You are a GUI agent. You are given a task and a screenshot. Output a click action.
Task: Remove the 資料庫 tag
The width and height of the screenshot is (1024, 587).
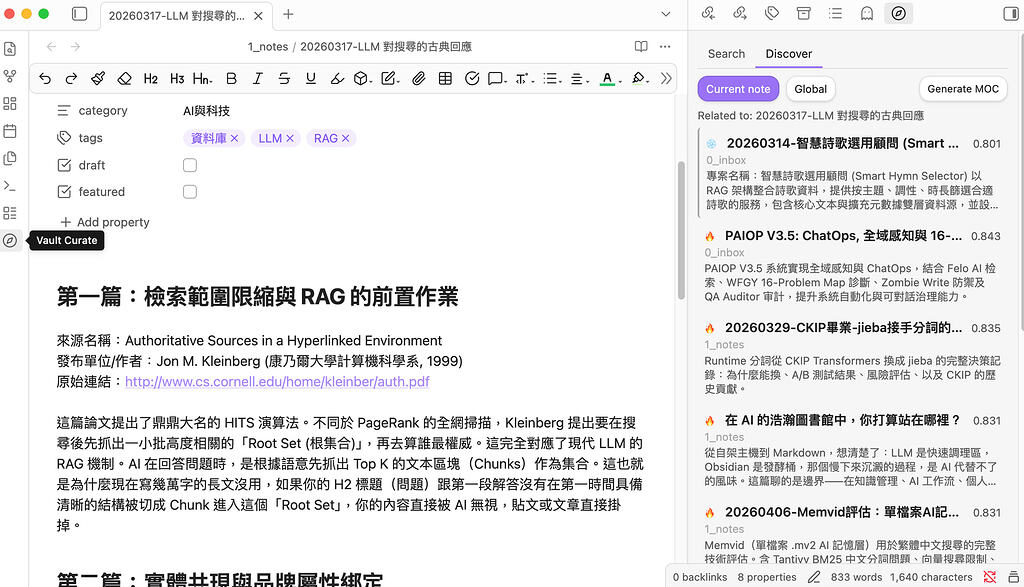tap(234, 138)
